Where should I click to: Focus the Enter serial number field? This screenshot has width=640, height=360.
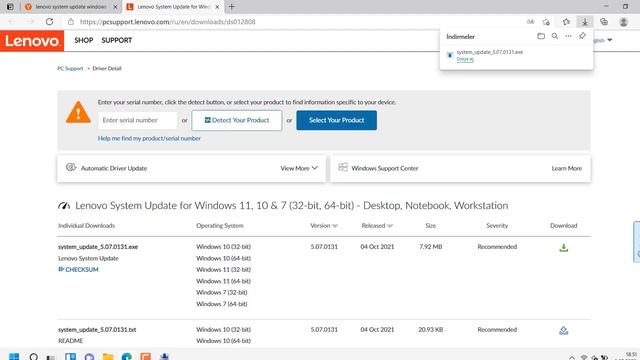tap(138, 120)
